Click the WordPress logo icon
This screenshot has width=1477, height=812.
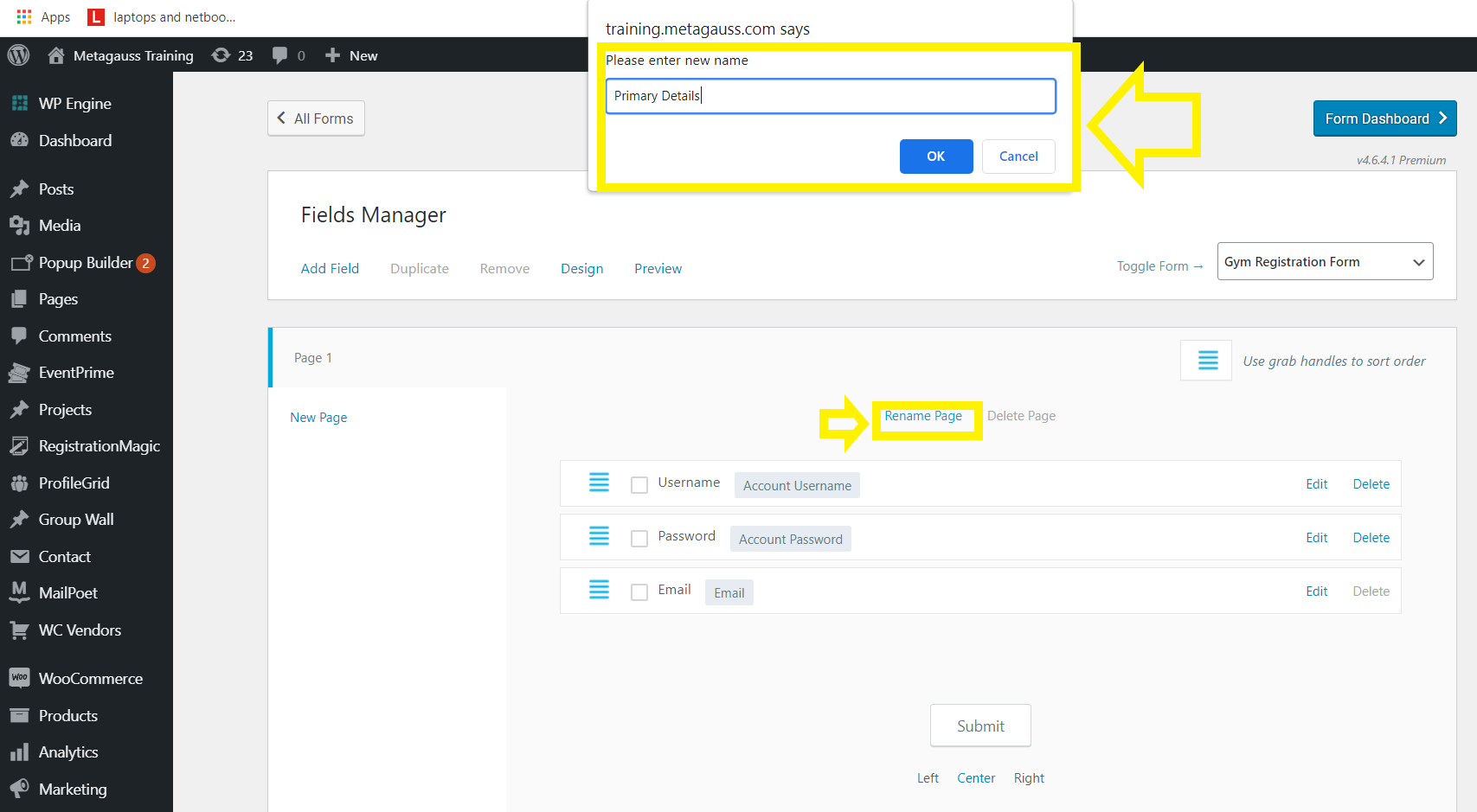click(18, 55)
